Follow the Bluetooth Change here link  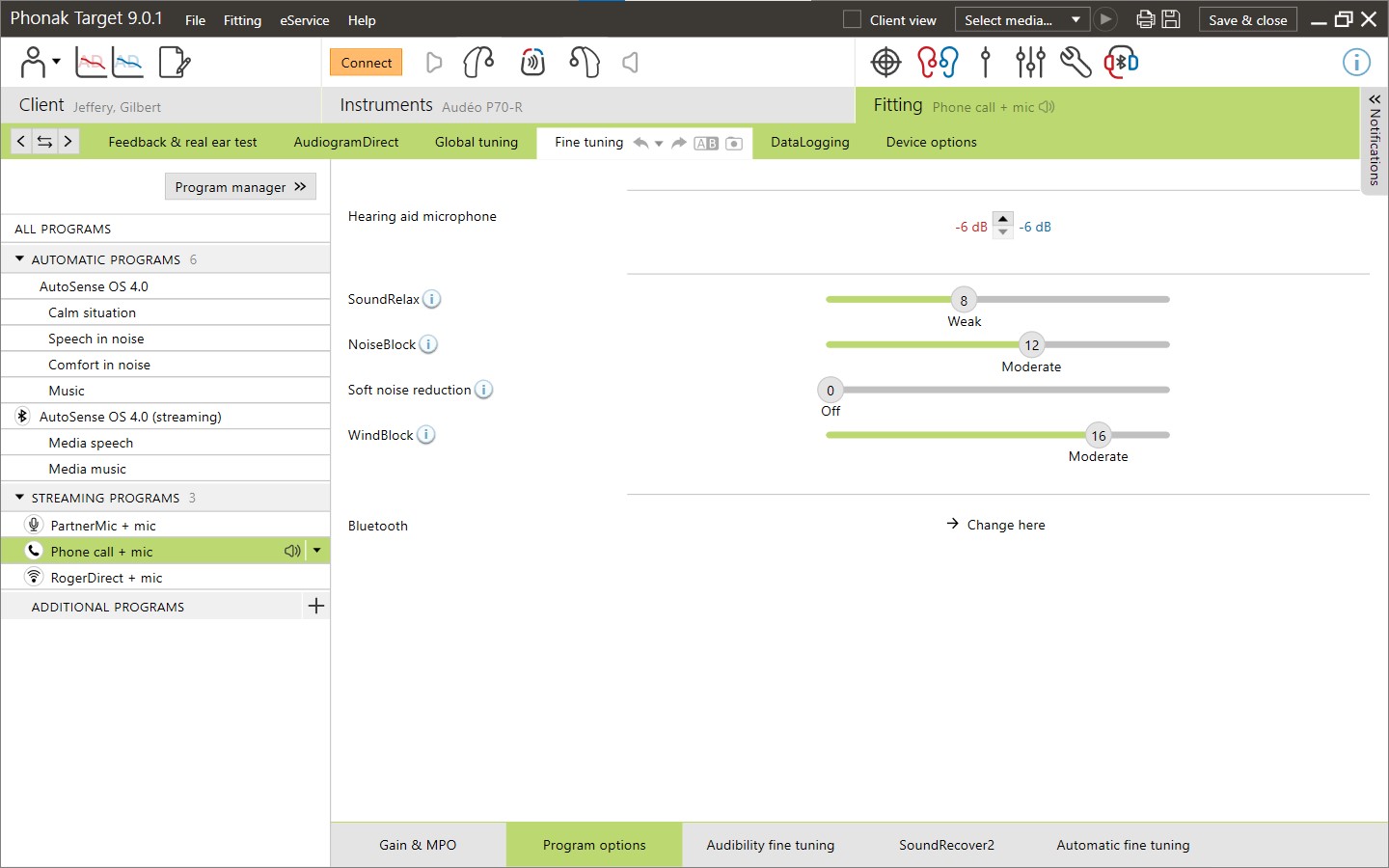click(995, 525)
